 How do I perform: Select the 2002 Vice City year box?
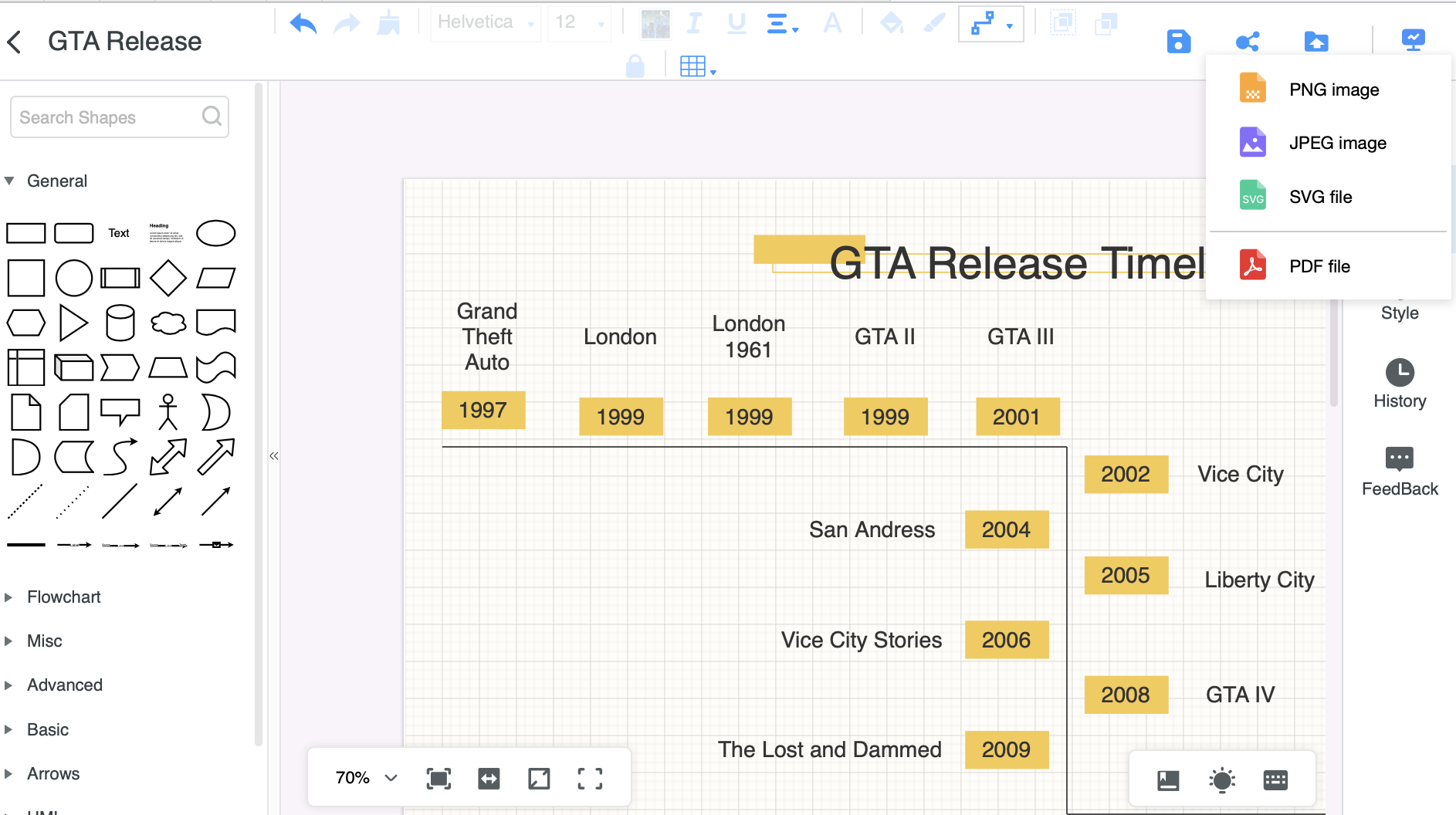(x=1126, y=474)
